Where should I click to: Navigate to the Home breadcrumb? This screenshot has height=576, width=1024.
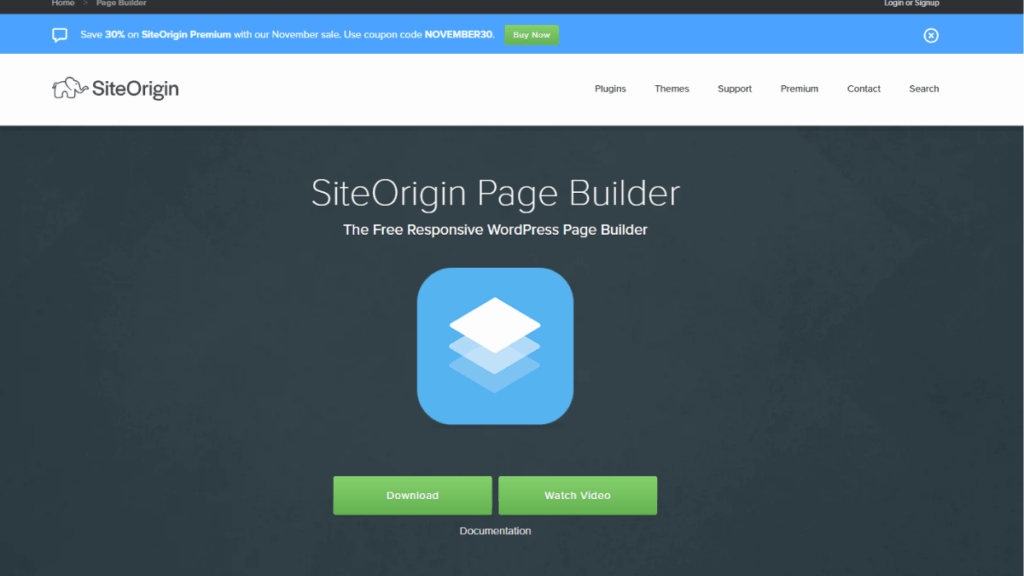62,4
